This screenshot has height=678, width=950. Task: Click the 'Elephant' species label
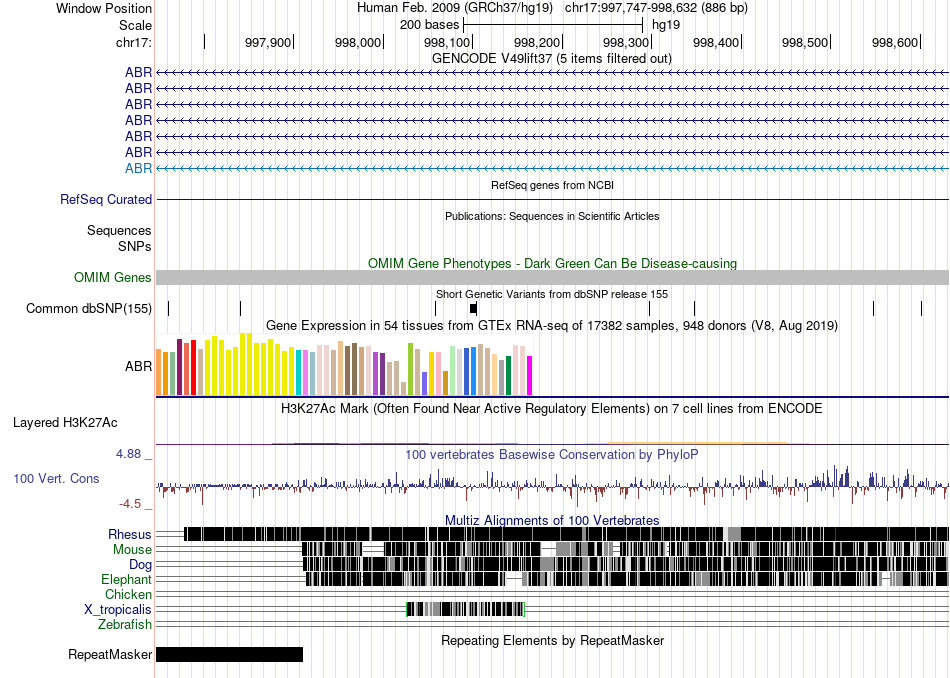pyautogui.click(x=126, y=580)
